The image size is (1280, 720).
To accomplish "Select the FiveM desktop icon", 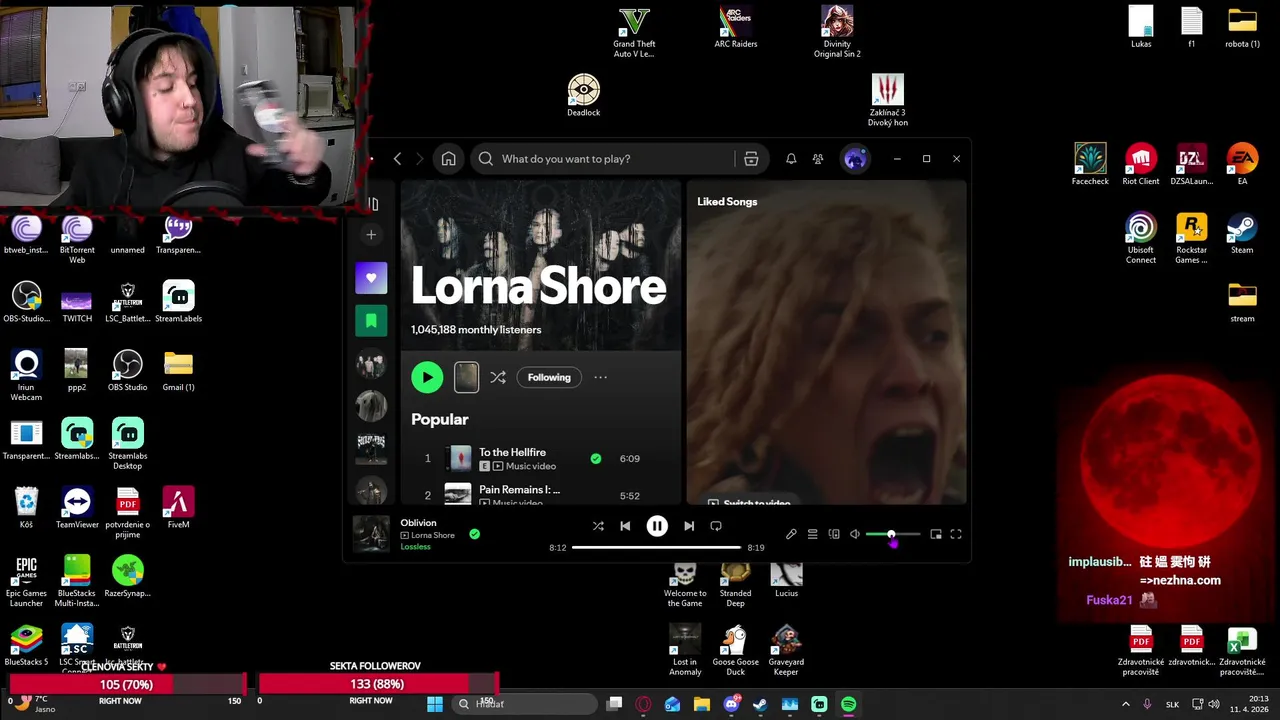I will (178, 507).
